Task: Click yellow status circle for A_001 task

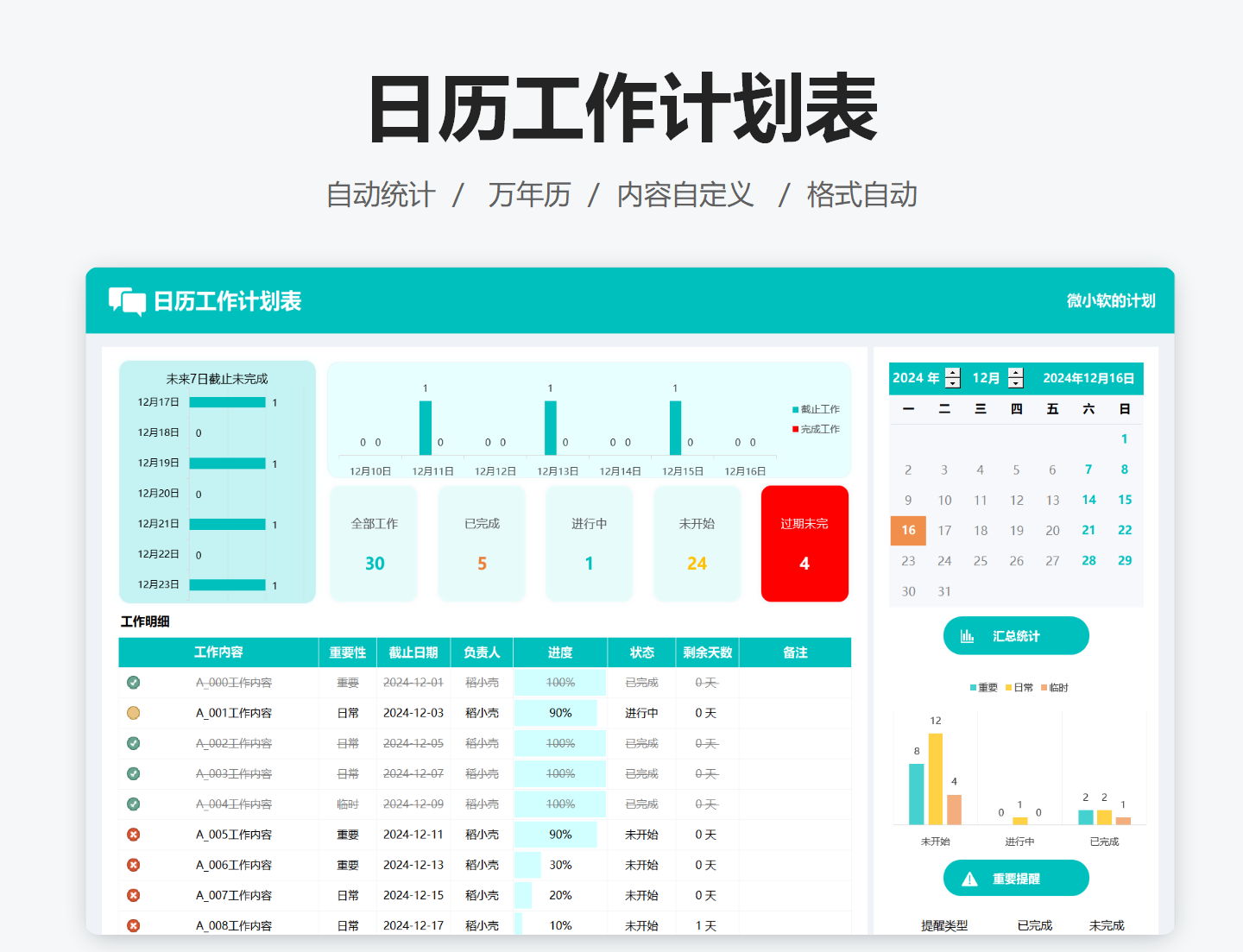Action: [134, 713]
